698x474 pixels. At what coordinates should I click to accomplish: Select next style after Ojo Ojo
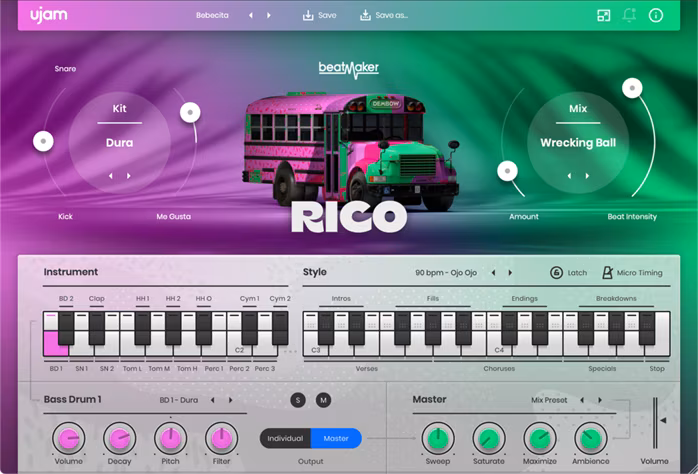point(510,272)
